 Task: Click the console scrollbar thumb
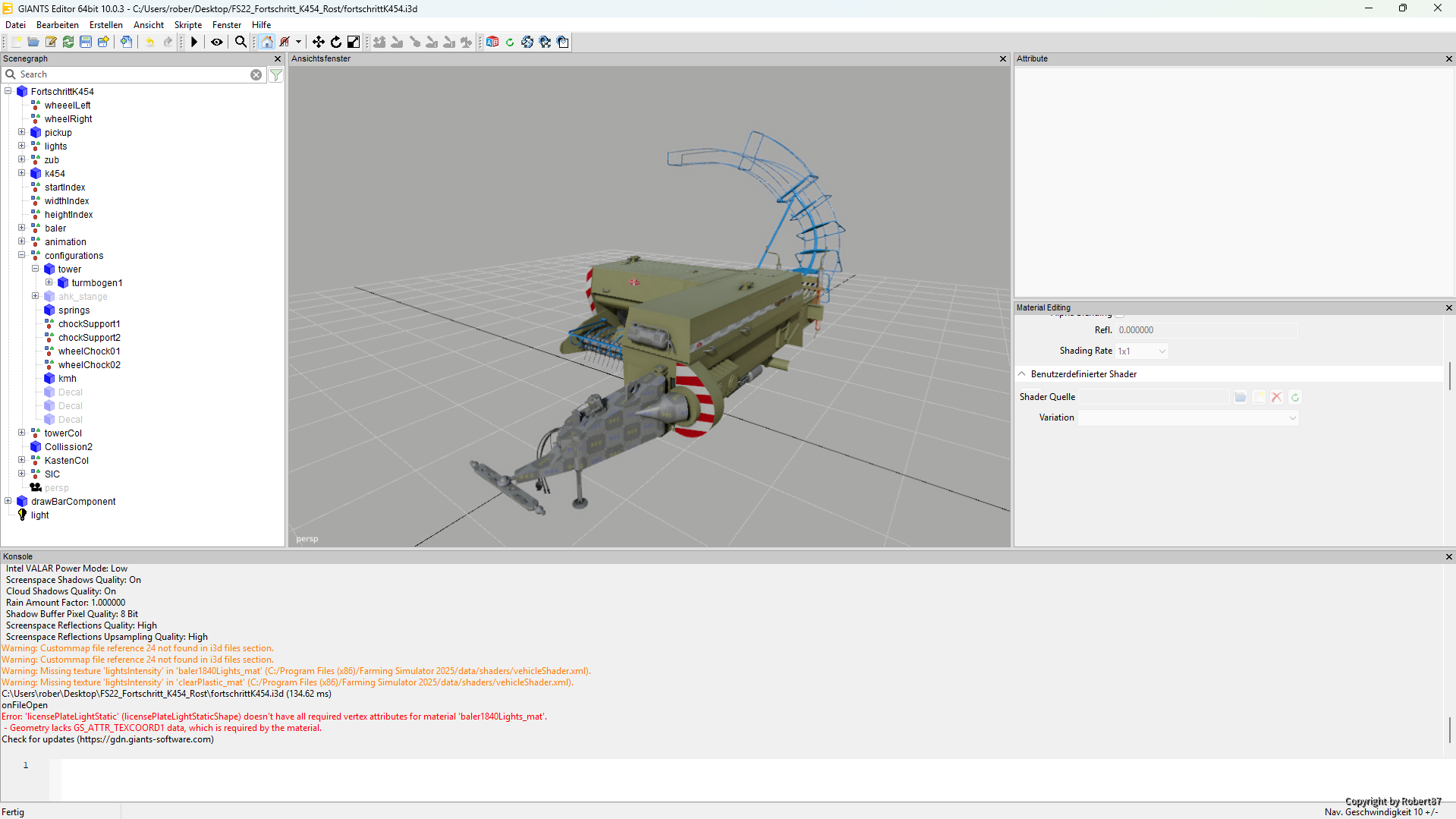point(1450,730)
